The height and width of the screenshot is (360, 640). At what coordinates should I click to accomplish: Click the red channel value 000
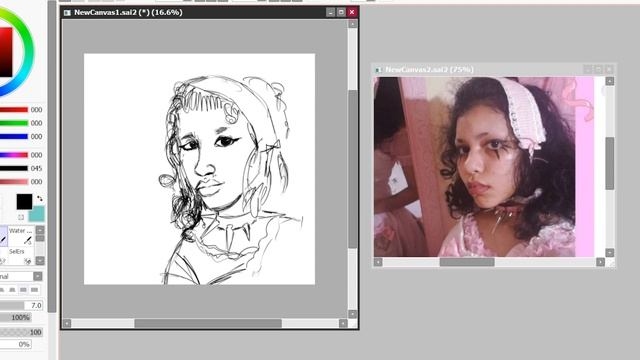pos(36,110)
